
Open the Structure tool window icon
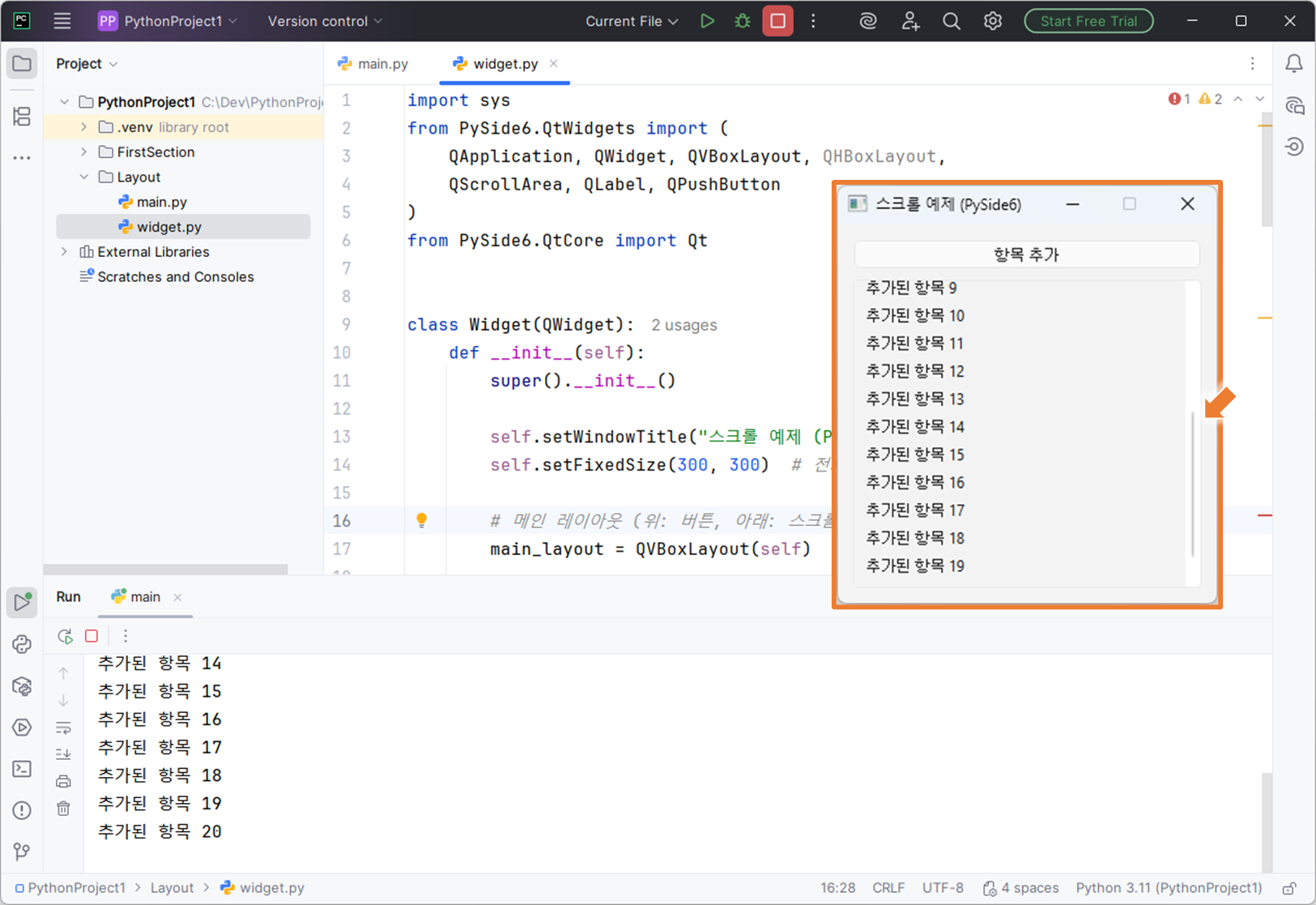pyautogui.click(x=22, y=117)
